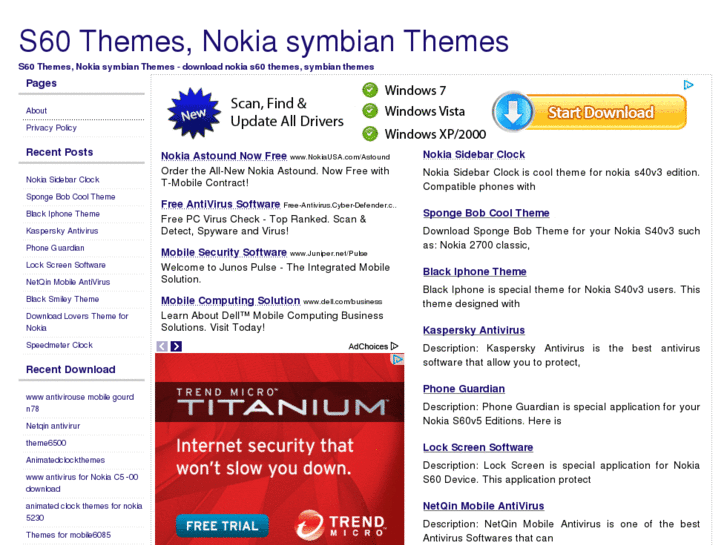The image size is (727, 545).
Task: Open Sponge Bob Cool Theme sidebar link
Action: [x=70, y=197]
